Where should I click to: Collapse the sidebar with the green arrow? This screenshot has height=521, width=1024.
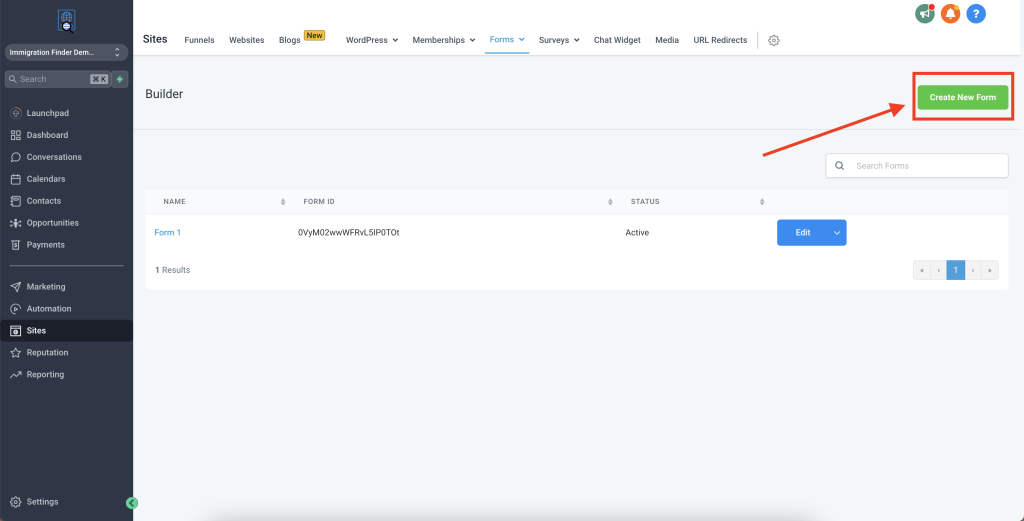tap(132, 503)
